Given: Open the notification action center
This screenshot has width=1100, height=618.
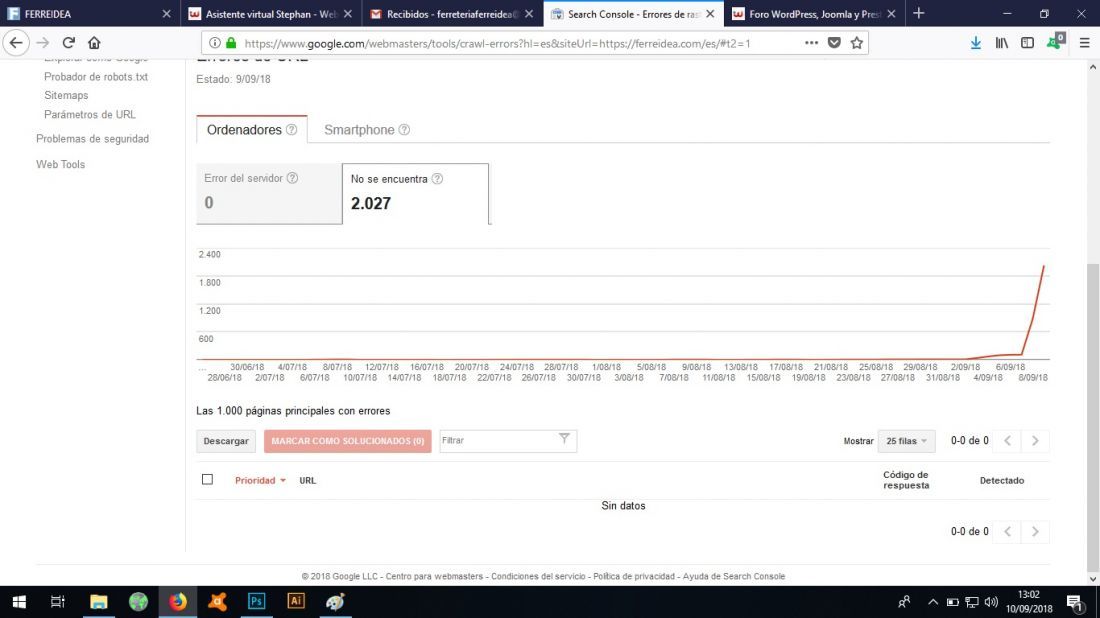Looking at the screenshot, I should [1075, 602].
